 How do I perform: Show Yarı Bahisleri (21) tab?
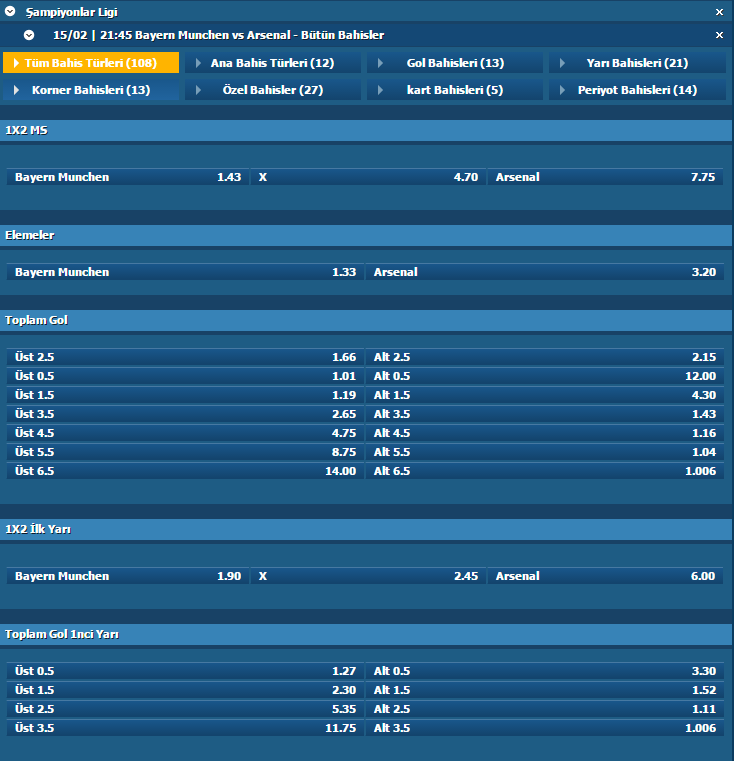[637, 63]
